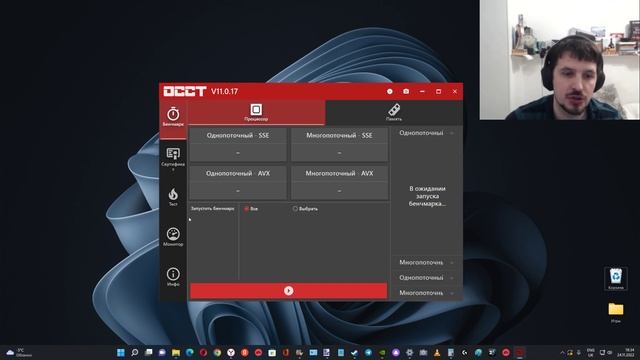Open VLC media player from the taskbar

pyautogui.click(x=437, y=353)
